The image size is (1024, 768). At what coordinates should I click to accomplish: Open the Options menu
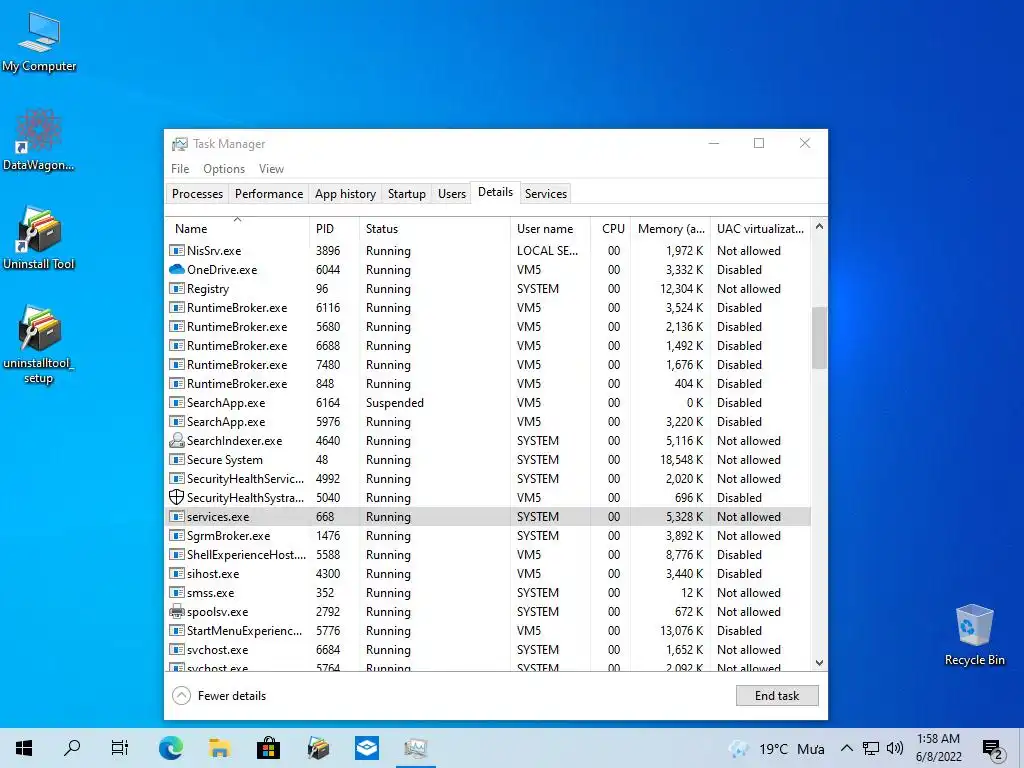[x=224, y=168]
